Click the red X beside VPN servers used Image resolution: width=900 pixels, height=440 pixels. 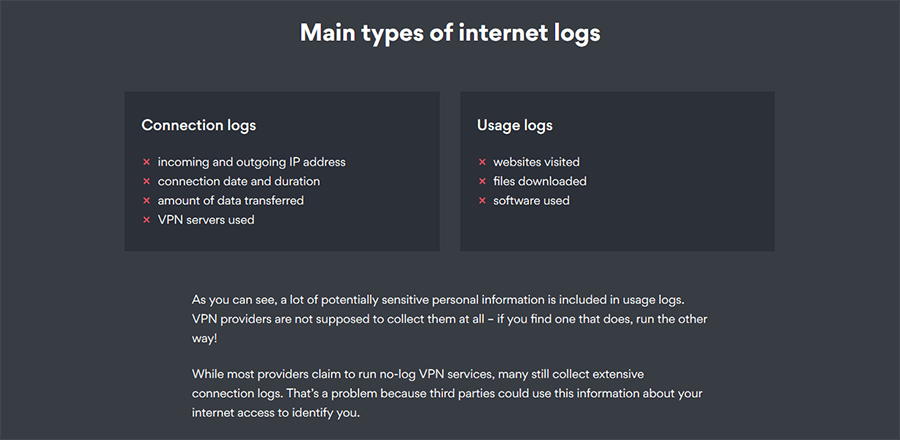coord(146,220)
